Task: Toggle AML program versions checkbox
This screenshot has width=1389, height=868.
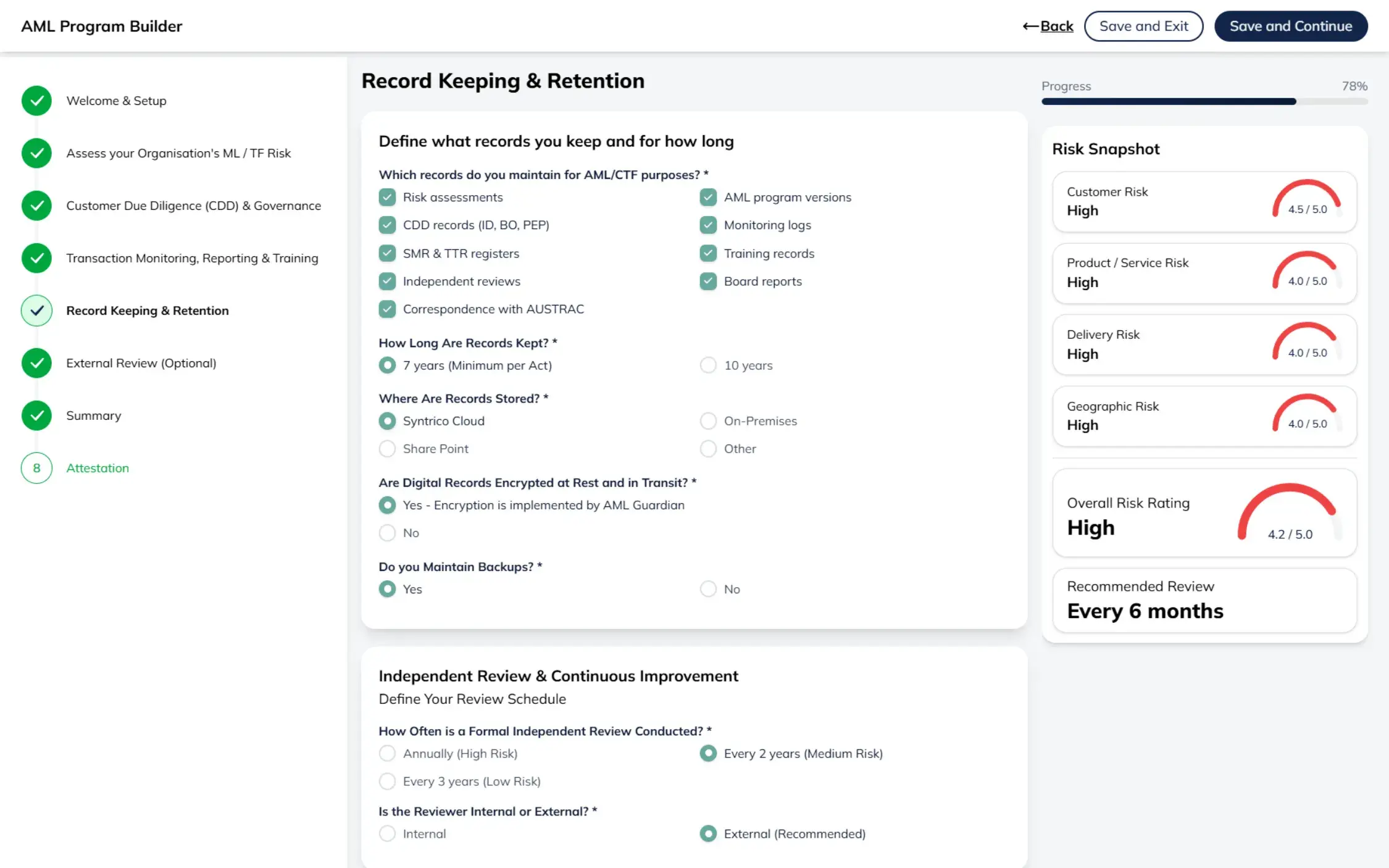Action: click(708, 197)
